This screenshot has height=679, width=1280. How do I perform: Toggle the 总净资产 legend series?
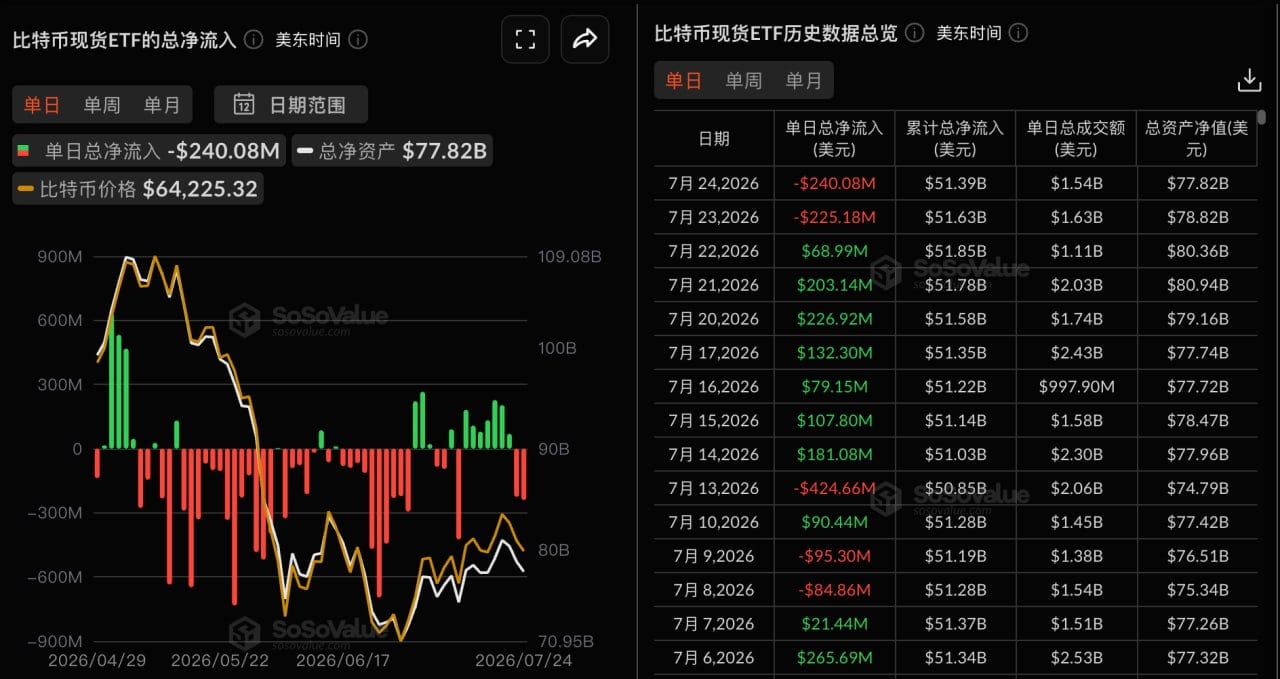[392, 151]
